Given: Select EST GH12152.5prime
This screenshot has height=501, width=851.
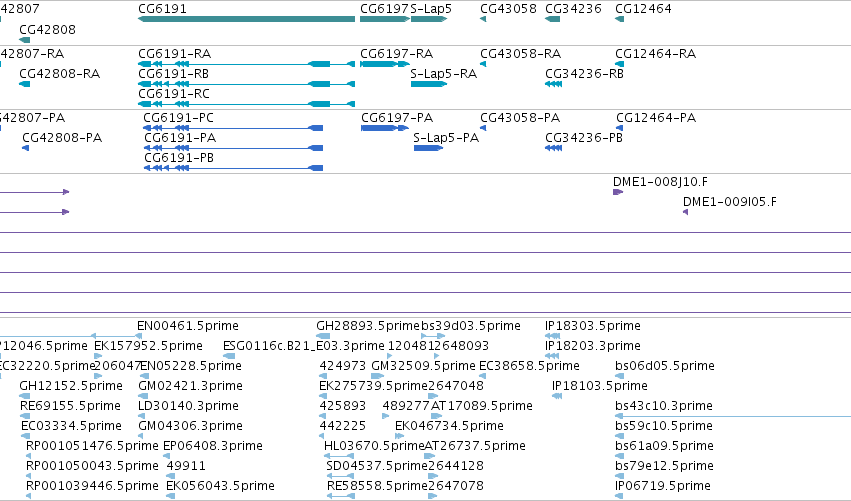Looking at the screenshot, I should coord(71,386).
